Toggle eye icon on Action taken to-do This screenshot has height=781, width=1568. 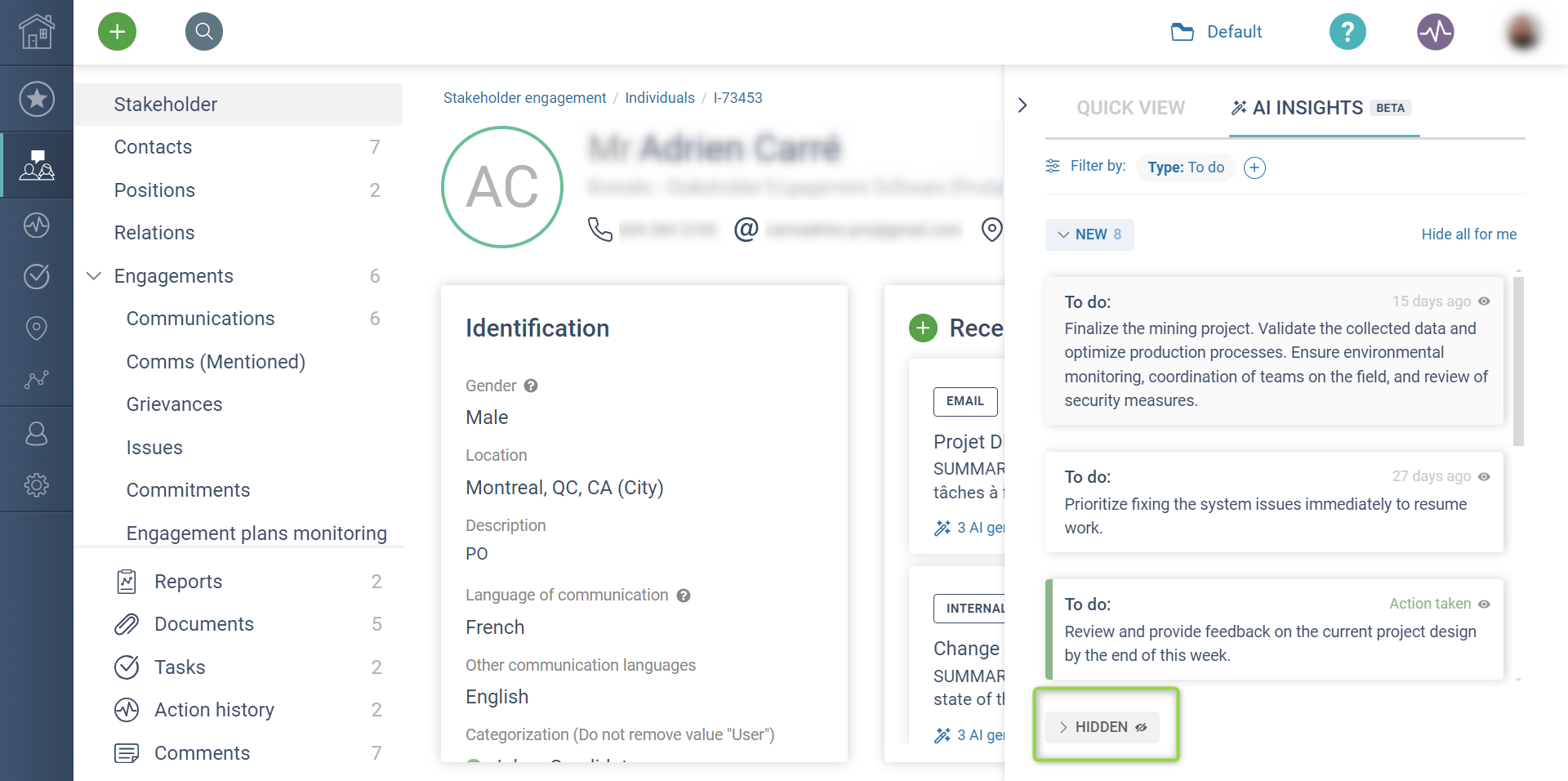coord(1484,604)
